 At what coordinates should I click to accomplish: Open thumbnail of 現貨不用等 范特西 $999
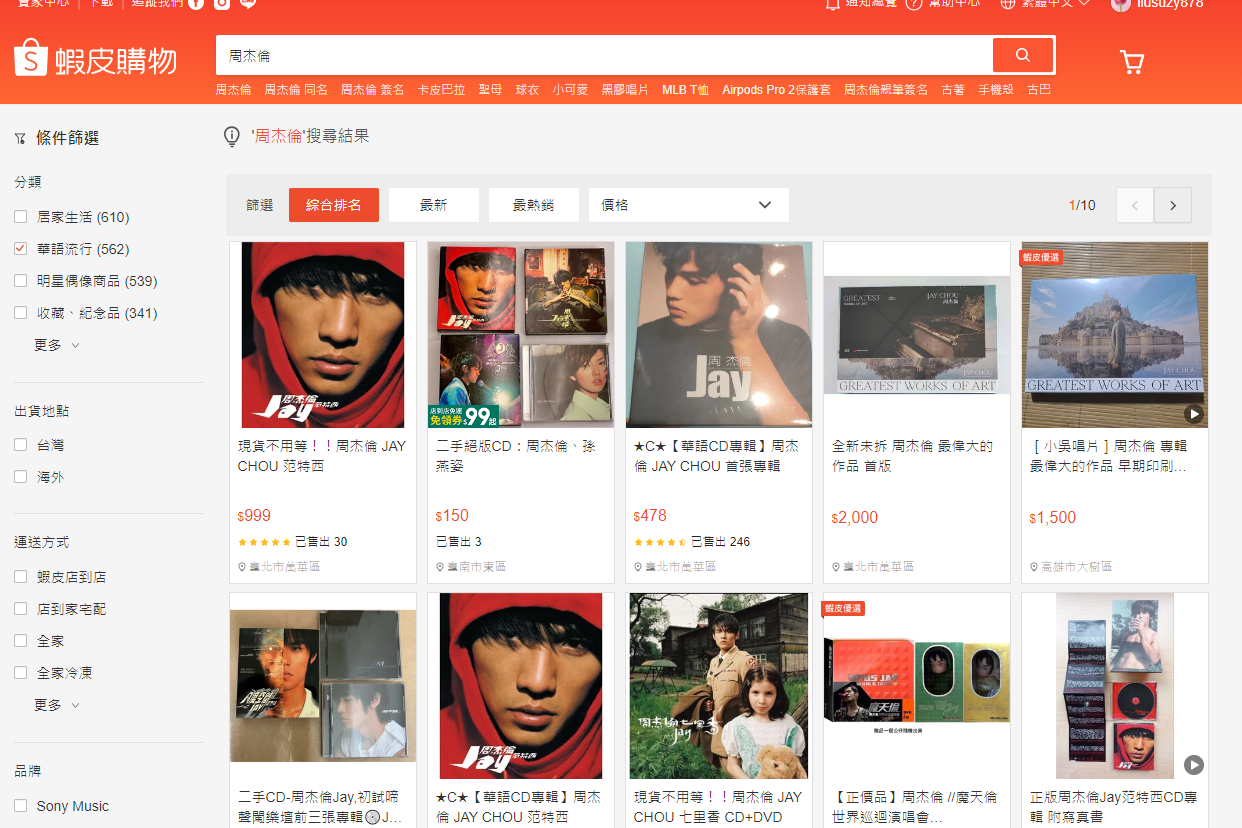click(323, 335)
